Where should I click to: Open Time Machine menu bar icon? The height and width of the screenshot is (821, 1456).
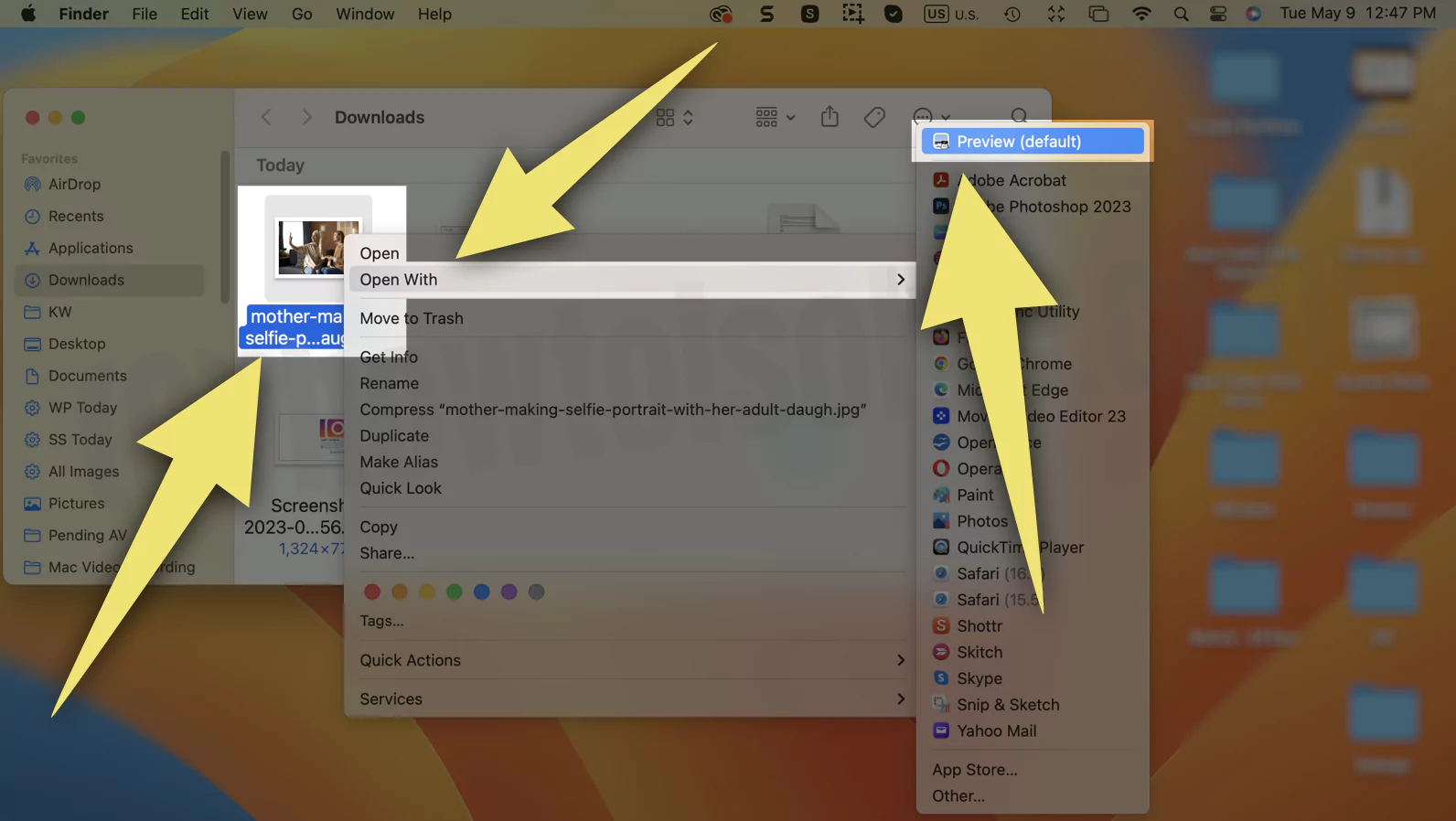click(x=1012, y=14)
